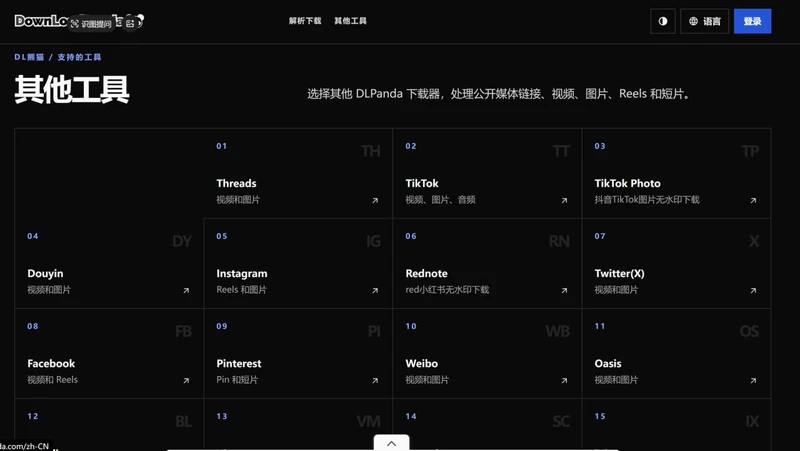Click the arrow icon on the Threads card
This screenshot has width=800, height=451.
(x=375, y=201)
